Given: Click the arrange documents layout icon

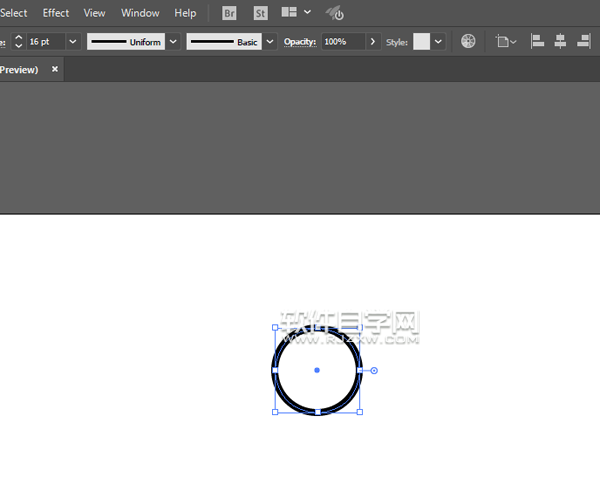Looking at the screenshot, I should pos(289,13).
